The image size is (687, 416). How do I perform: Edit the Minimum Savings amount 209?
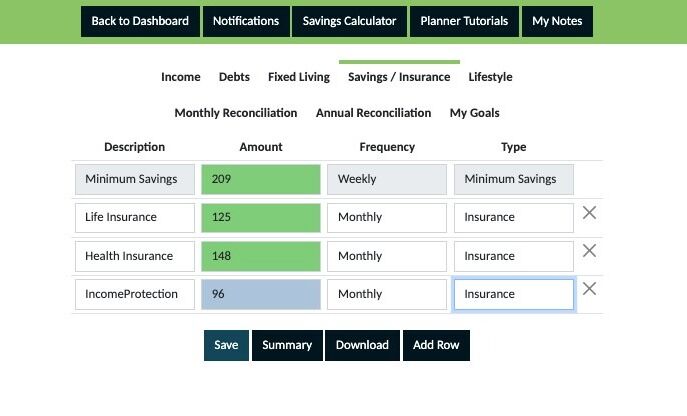click(261, 180)
